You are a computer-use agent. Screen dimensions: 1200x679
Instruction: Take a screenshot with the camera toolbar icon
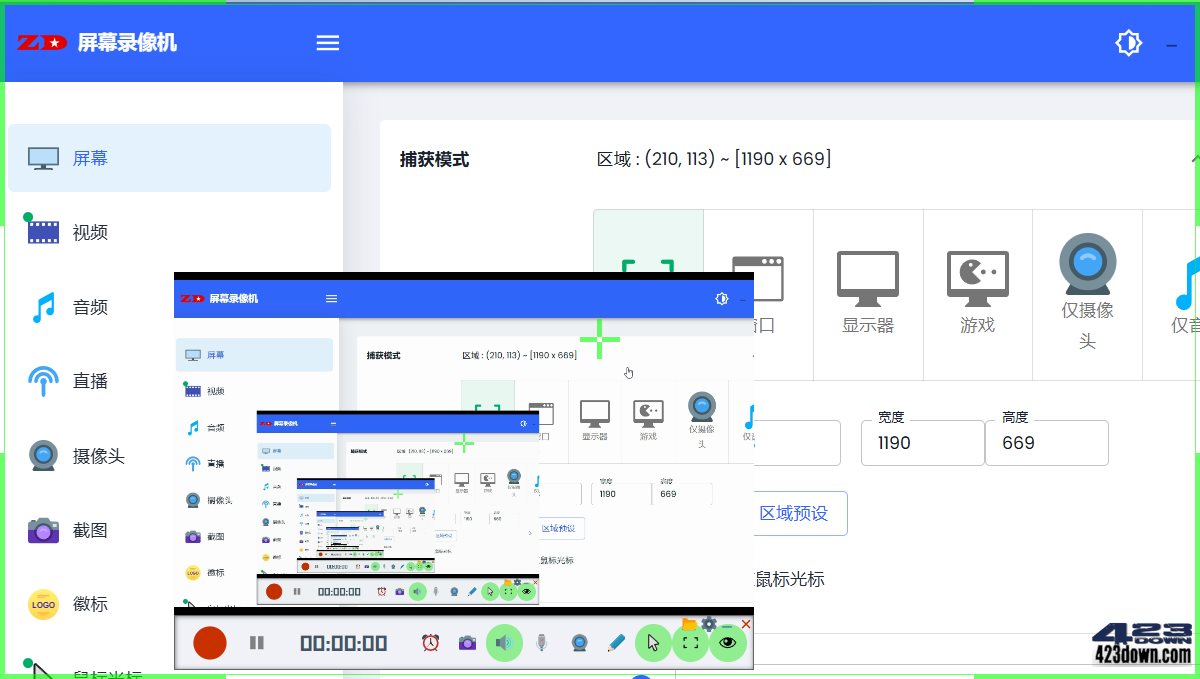click(x=467, y=643)
